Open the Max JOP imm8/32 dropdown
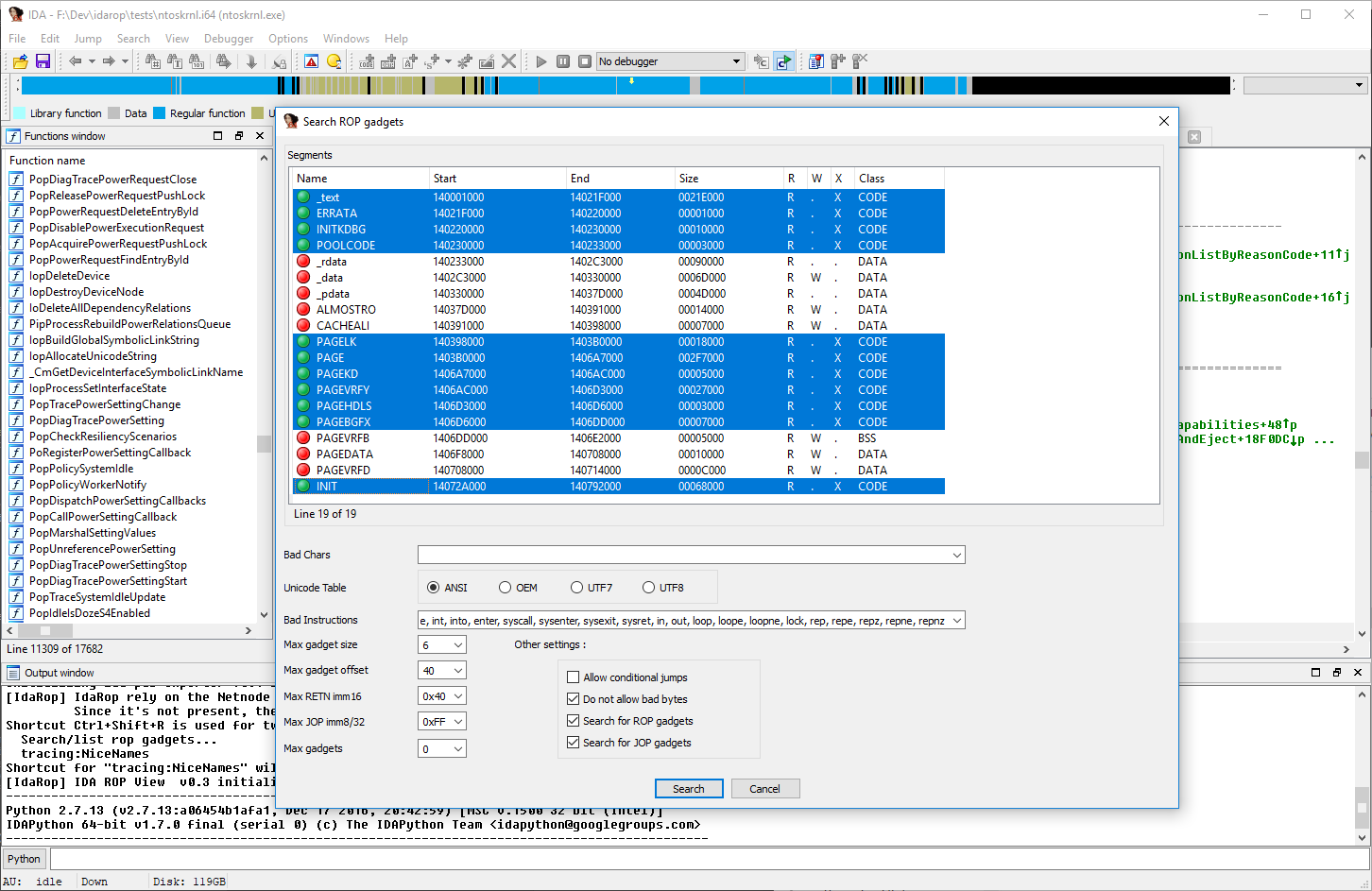Viewport: 1372px width, 891px height. (x=458, y=722)
